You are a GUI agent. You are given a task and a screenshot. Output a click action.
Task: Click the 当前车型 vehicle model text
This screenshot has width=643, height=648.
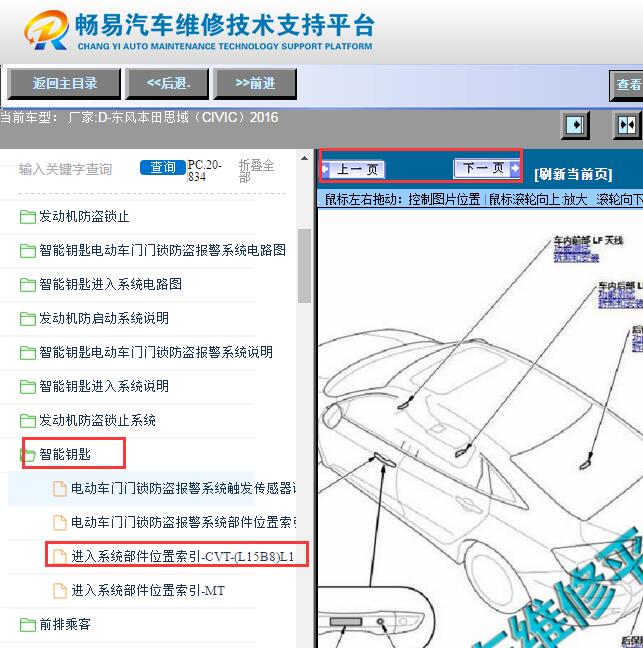pyautogui.click(x=139, y=117)
